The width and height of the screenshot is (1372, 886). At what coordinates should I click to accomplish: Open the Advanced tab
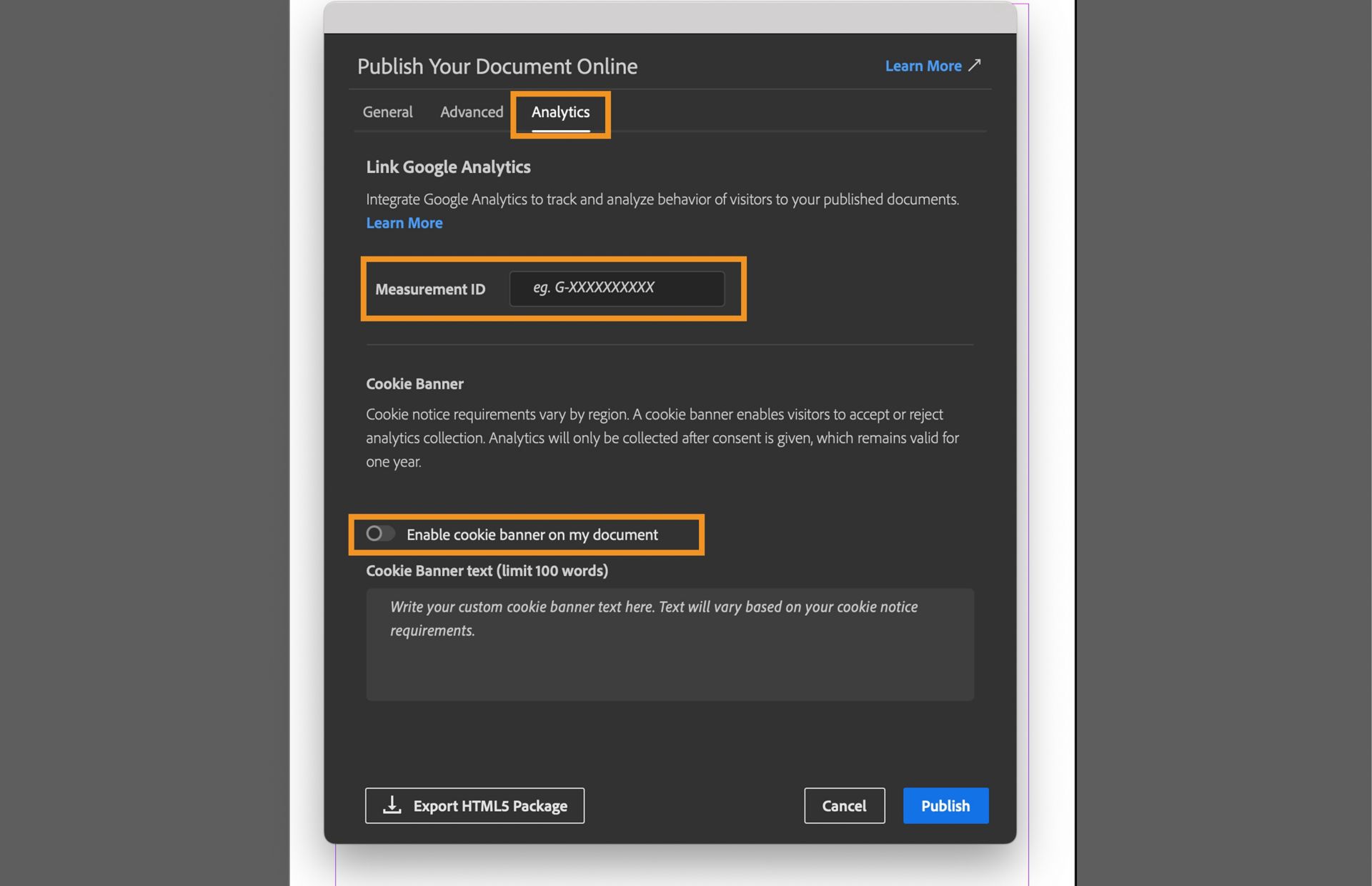(472, 112)
